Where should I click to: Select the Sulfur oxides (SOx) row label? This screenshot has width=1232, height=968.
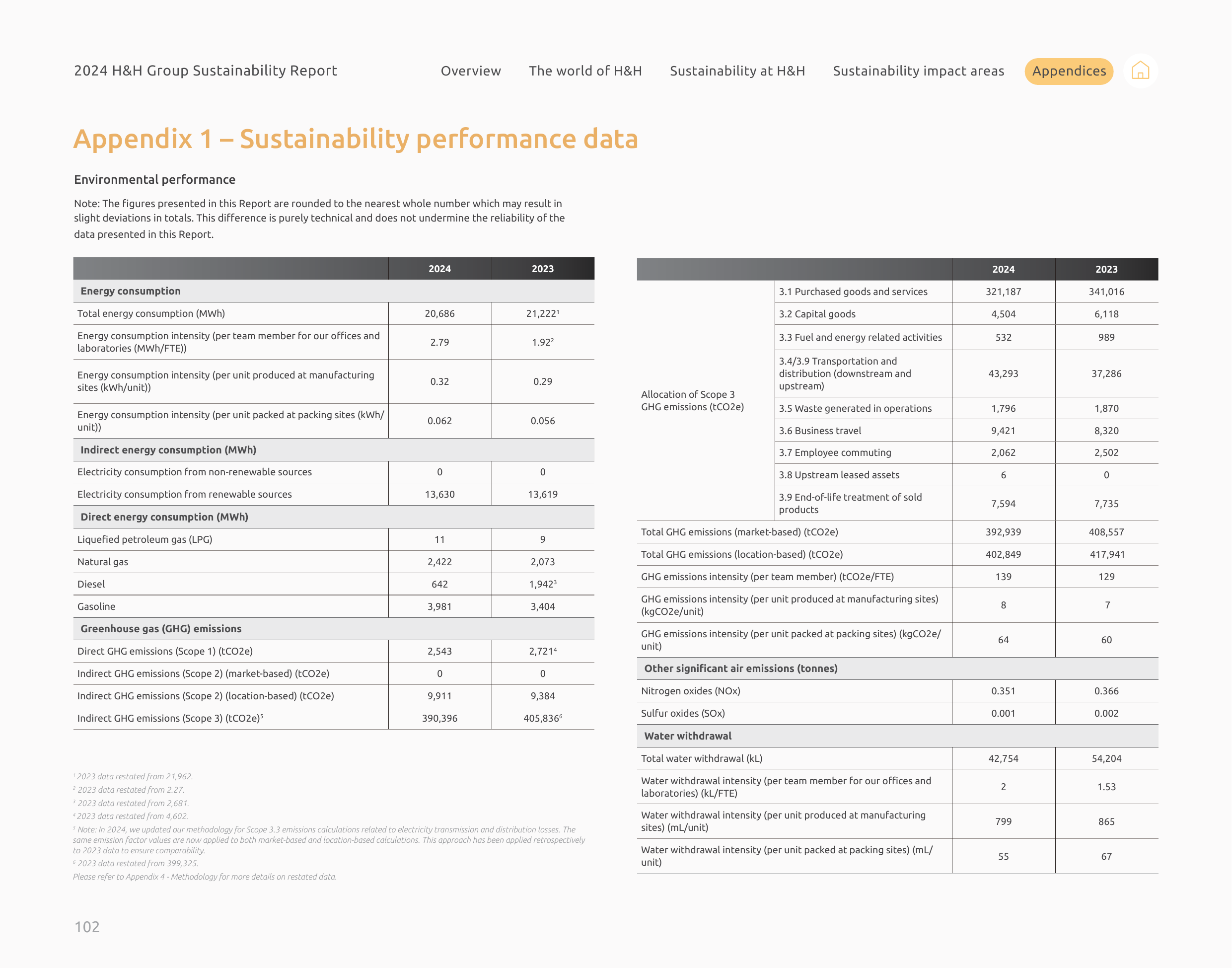682,713
